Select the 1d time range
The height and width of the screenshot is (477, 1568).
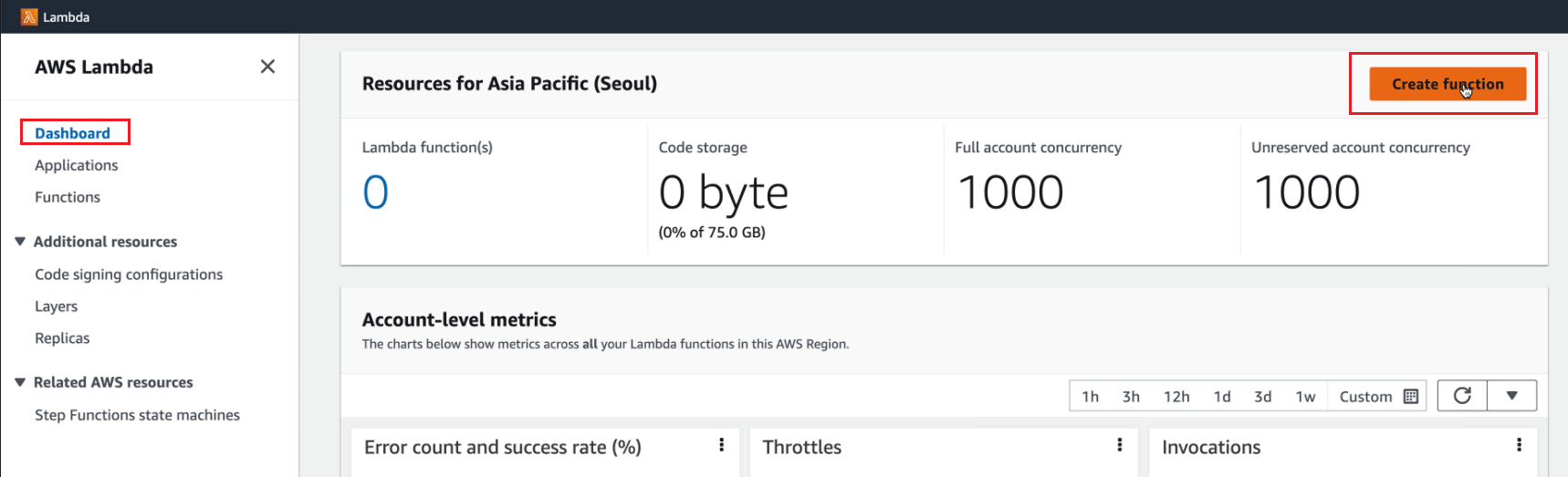pyautogui.click(x=1222, y=397)
